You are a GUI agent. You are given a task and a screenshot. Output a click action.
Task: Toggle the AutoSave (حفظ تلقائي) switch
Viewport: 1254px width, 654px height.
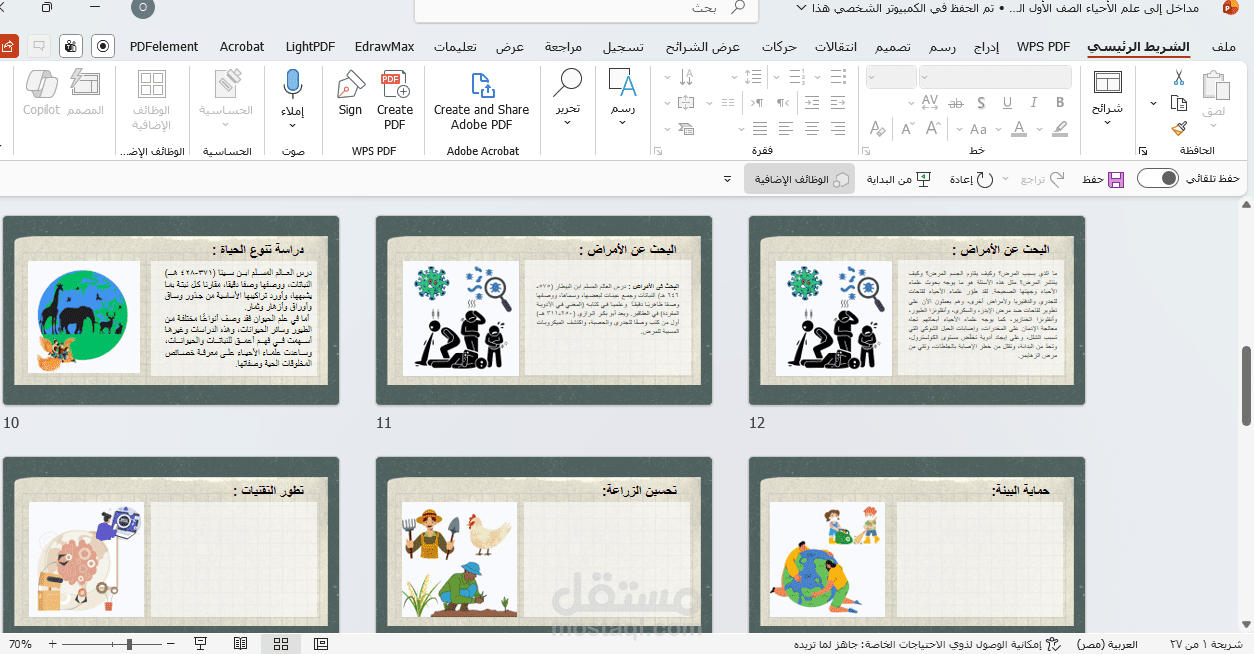coord(1157,178)
